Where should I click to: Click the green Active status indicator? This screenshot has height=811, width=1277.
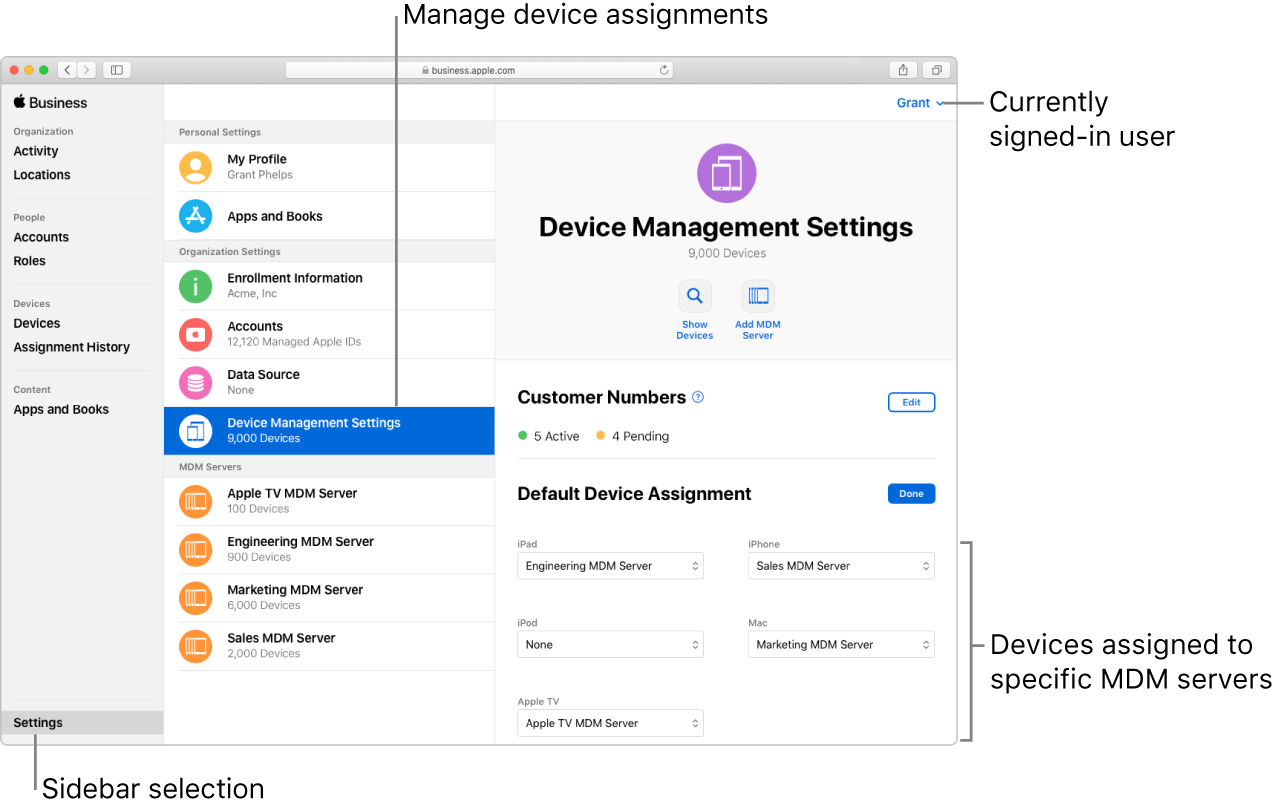click(522, 436)
